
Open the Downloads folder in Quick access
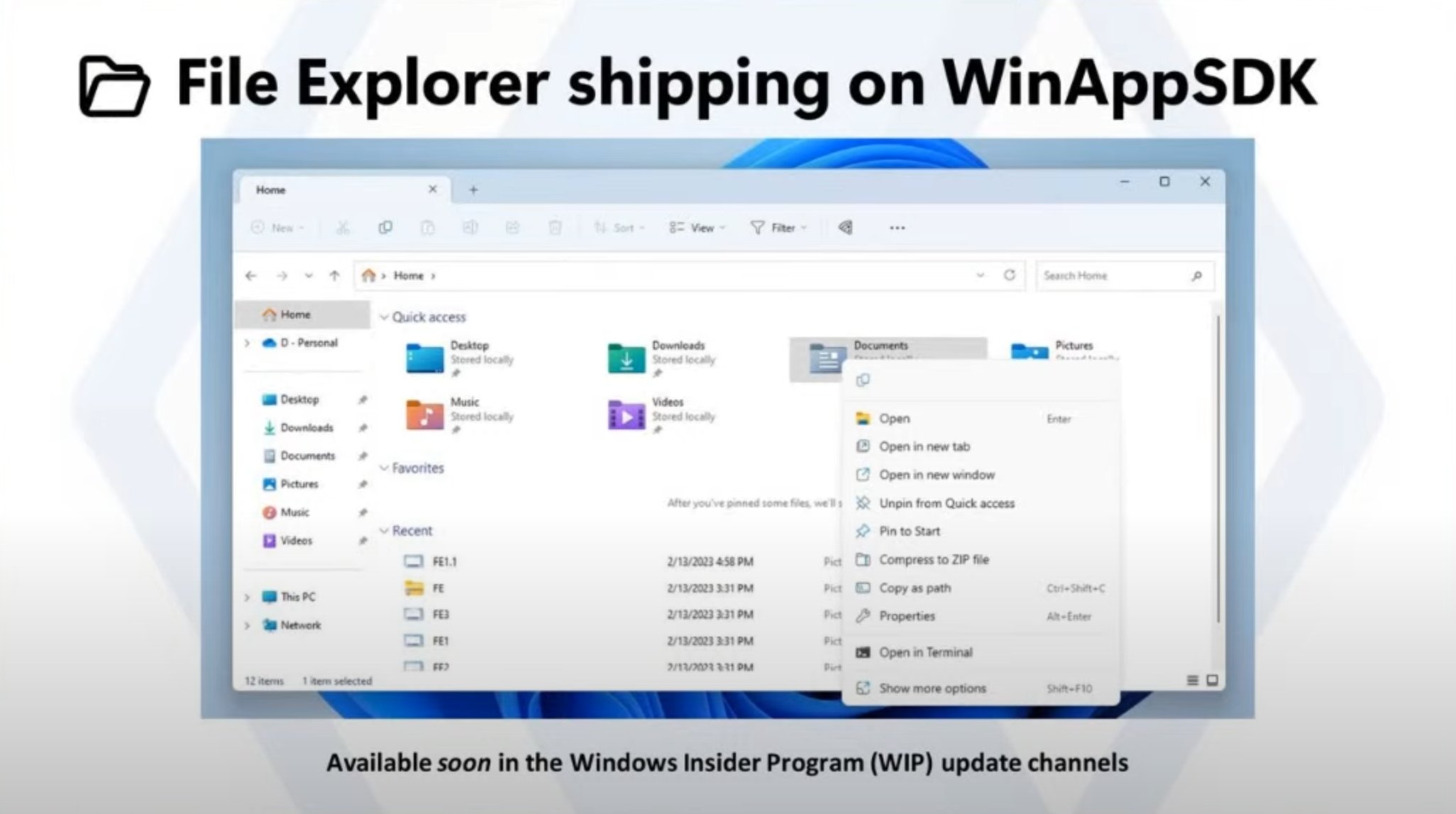[660, 358]
